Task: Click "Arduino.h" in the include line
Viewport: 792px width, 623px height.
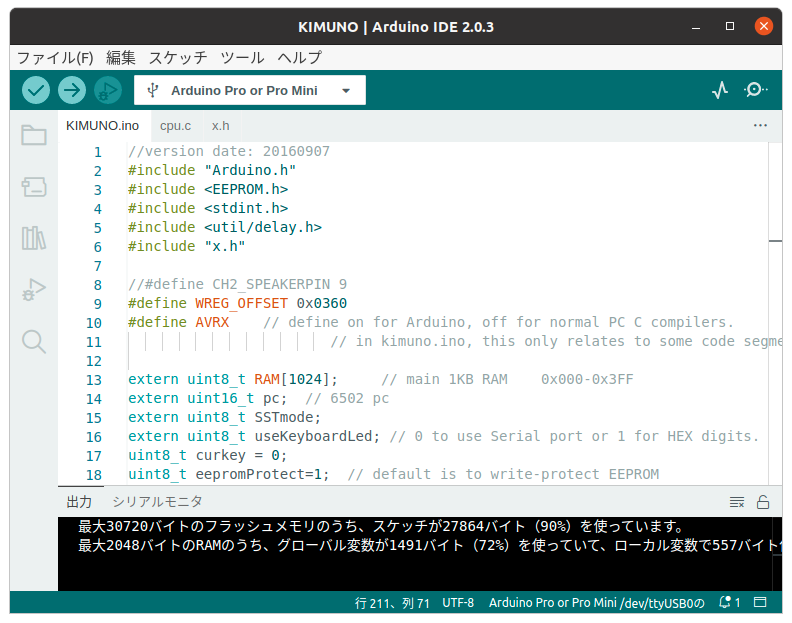Action: click(x=250, y=170)
